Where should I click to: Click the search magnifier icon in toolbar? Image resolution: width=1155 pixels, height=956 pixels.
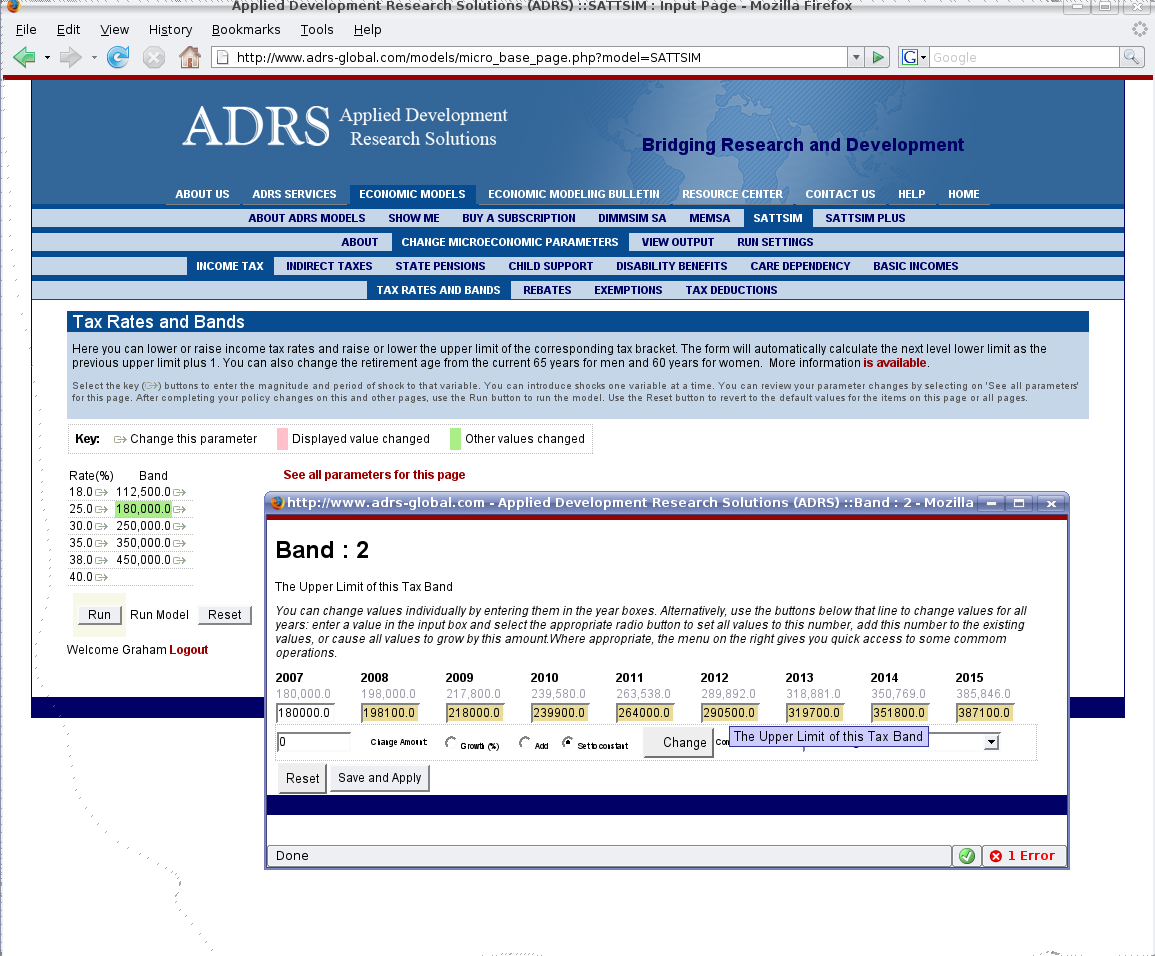[x=1131, y=57]
